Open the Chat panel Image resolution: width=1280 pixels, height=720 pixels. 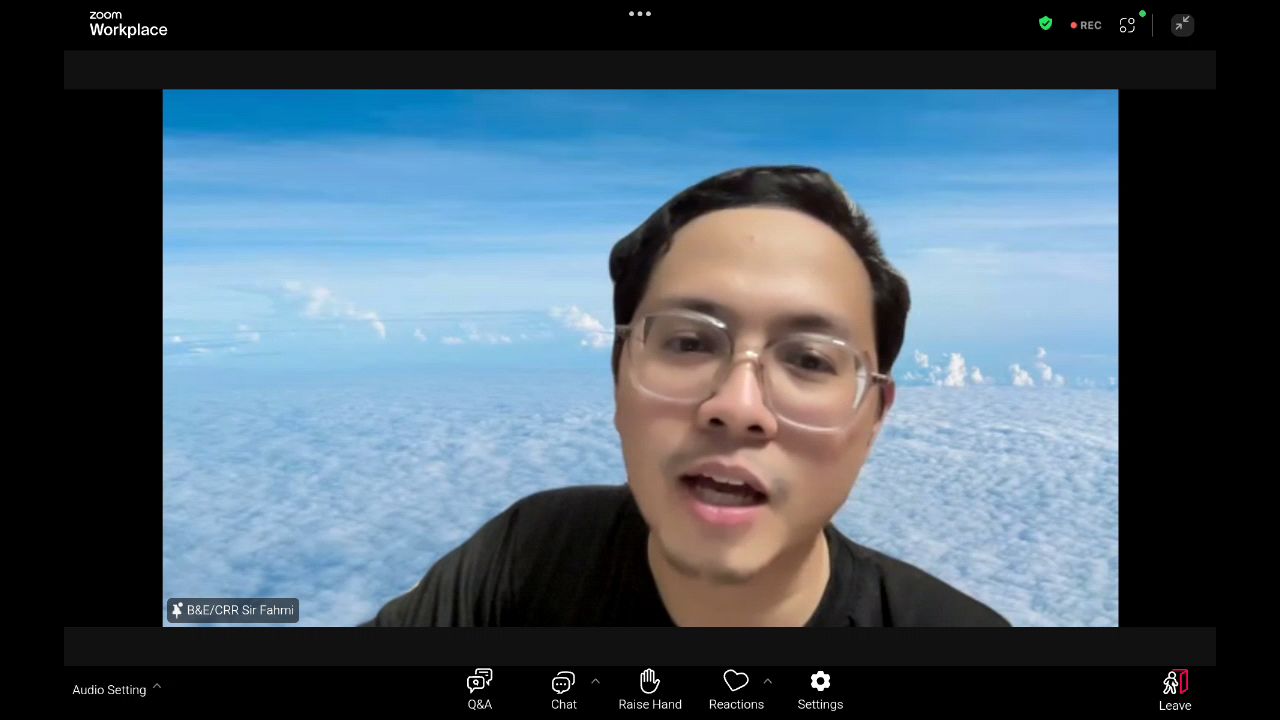[x=564, y=690]
